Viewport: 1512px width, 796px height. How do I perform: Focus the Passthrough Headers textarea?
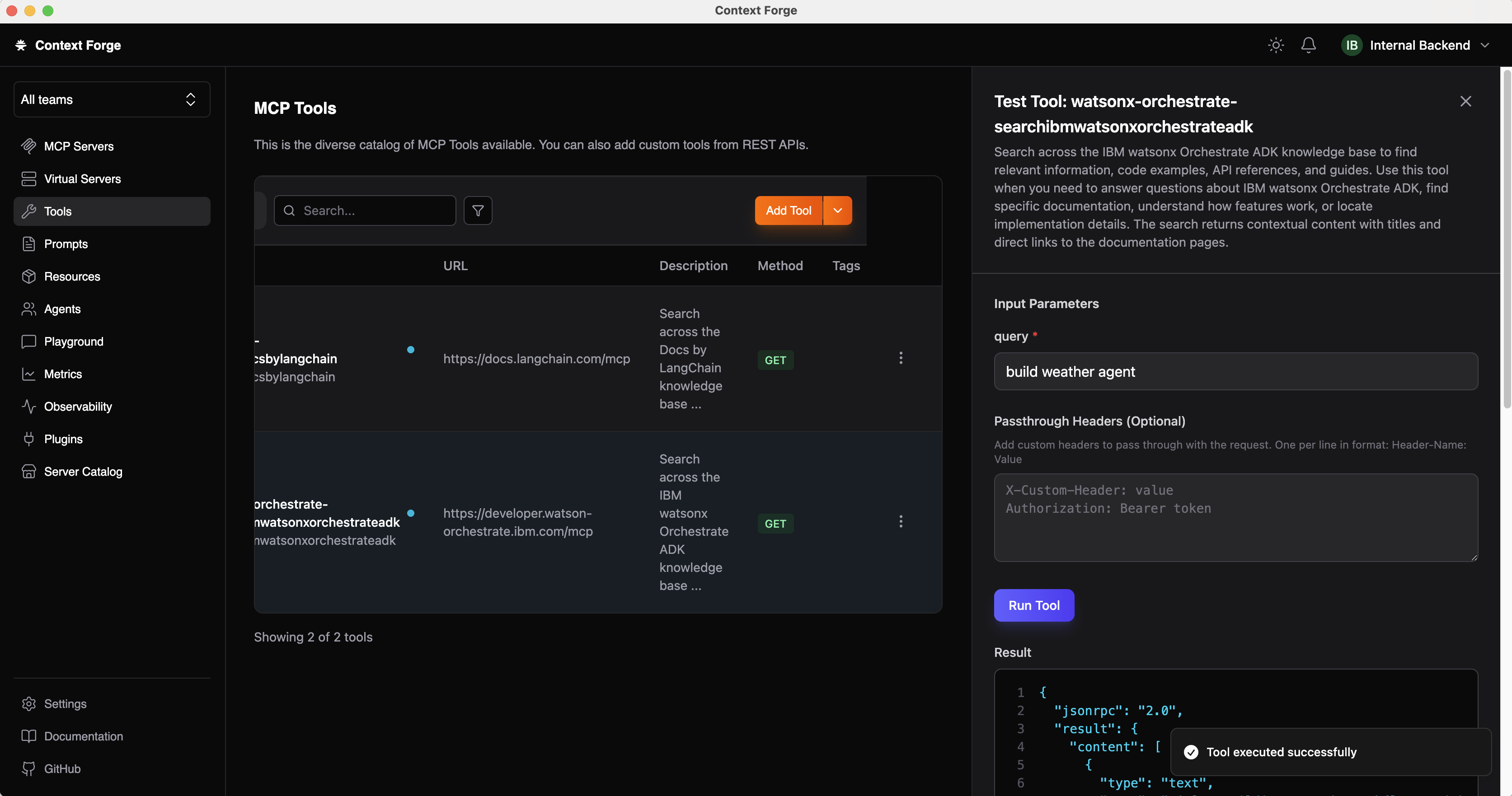click(x=1235, y=517)
